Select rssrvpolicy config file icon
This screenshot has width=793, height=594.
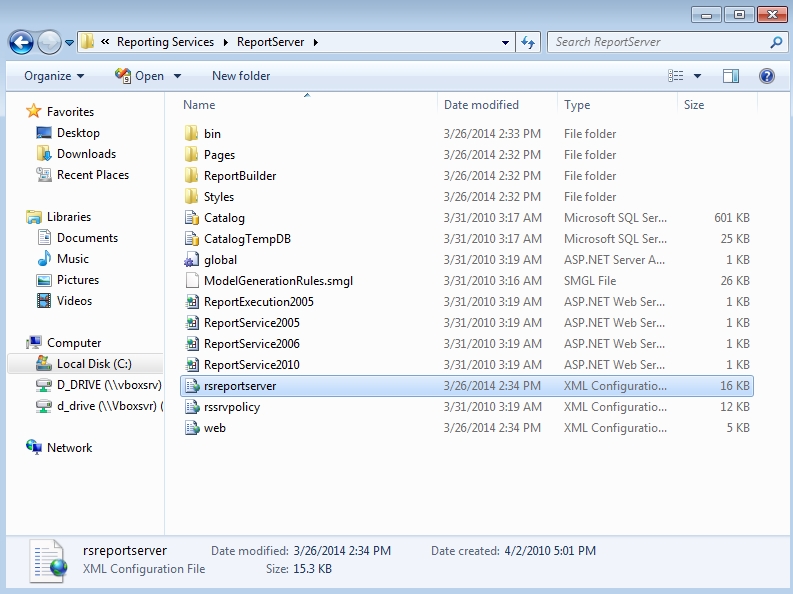(192, 407)
